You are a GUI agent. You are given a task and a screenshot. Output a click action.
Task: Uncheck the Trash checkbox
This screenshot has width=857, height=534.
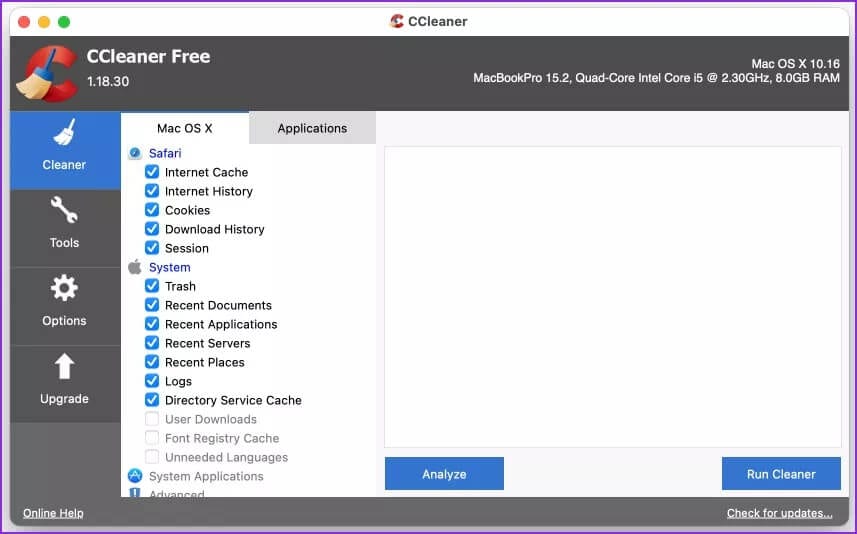(x=152, y=286)
